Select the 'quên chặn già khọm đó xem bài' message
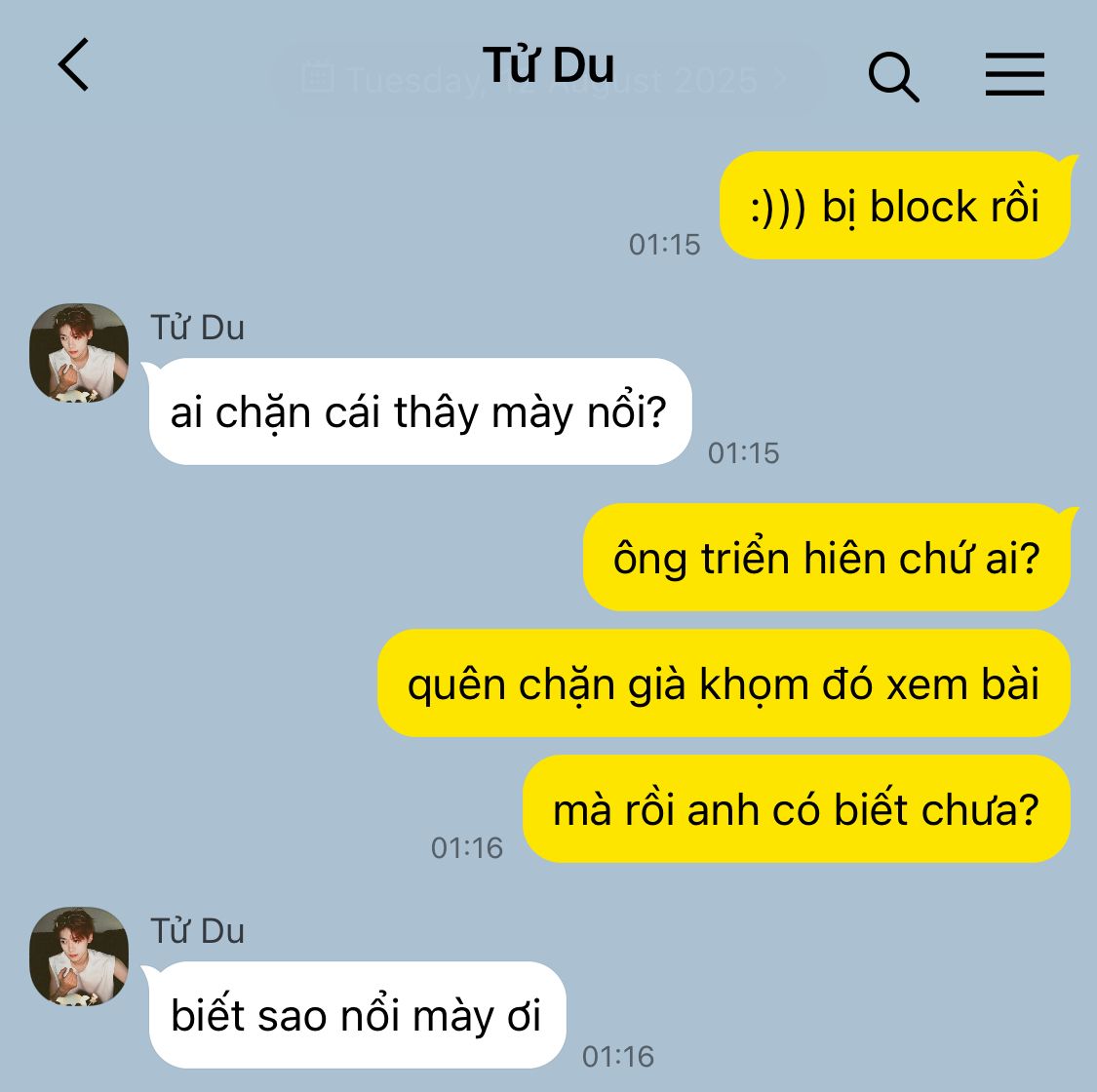The image size is (1097, 1092). (x=725, y=682)
